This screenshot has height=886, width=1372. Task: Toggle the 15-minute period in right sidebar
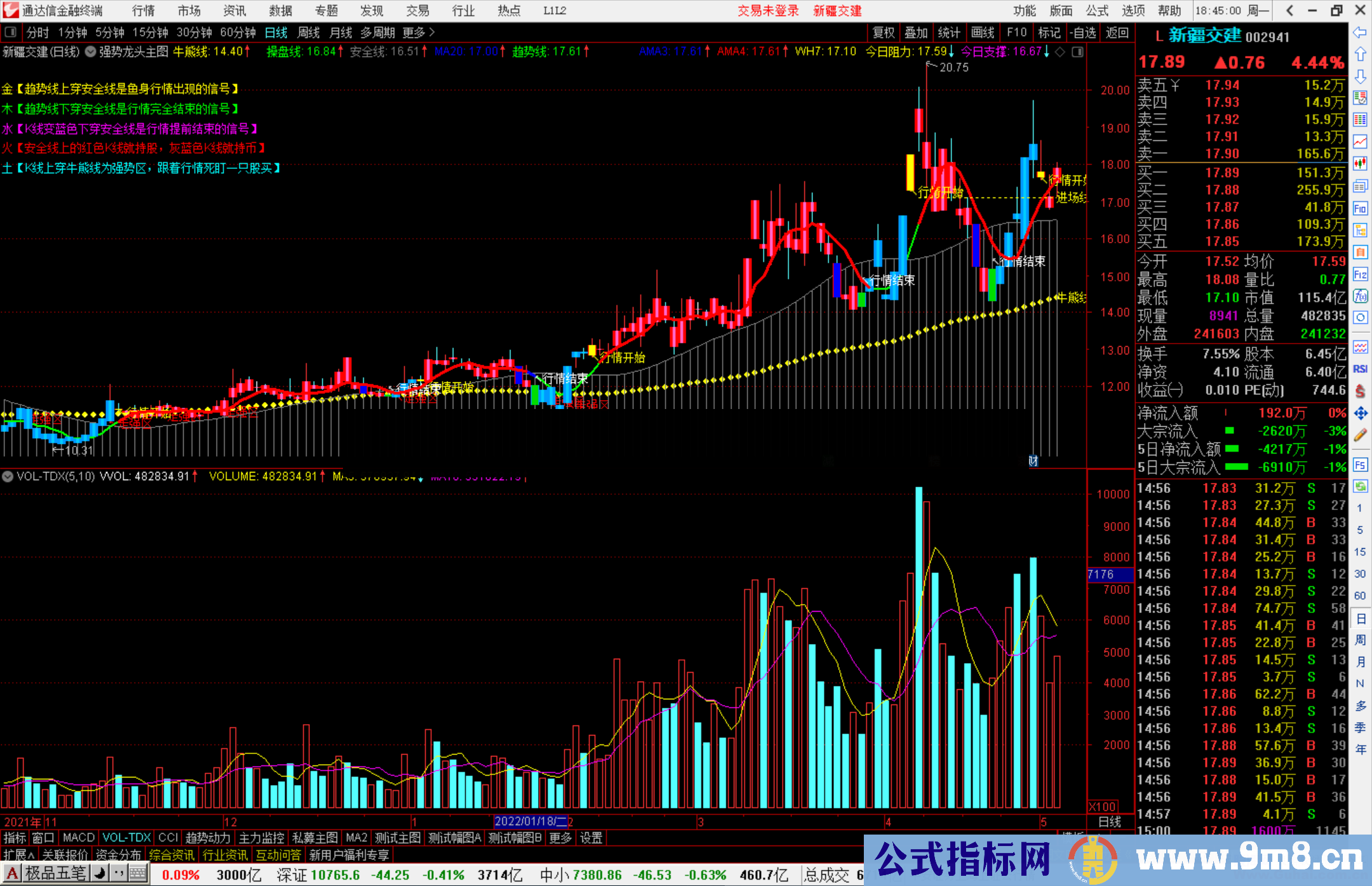point(1360,552)
